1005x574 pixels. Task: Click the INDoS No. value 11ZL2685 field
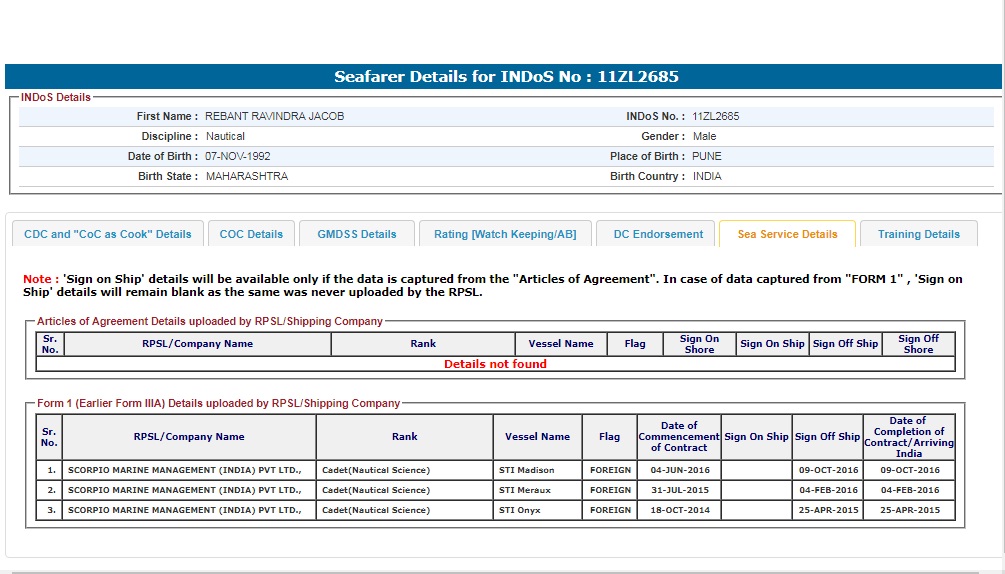pos(715,116)
